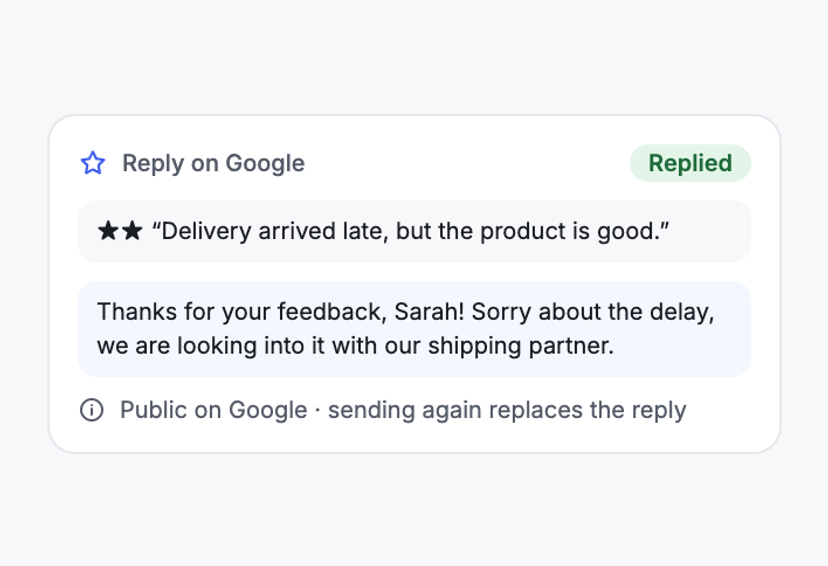This screenshot has height=566, width=828.
Task: Click the dot separator in footer notice
Action: tap(317, 410)
